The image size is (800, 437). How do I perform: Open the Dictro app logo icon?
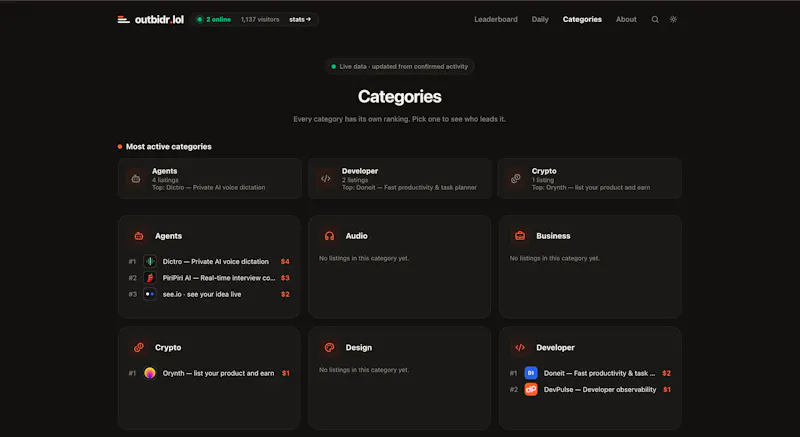[x=149, y=261]
